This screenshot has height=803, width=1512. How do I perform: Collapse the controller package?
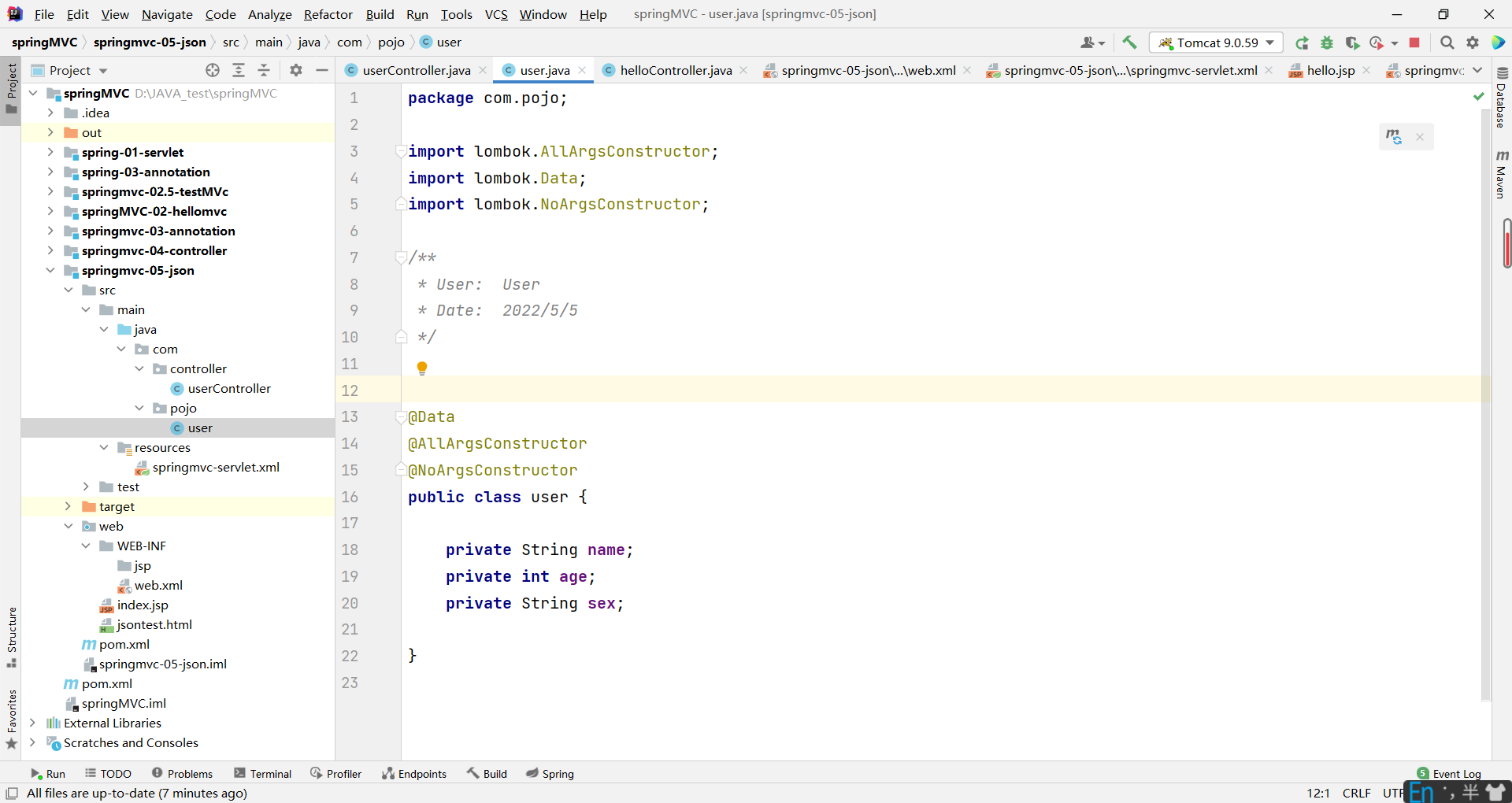[139, 368]
